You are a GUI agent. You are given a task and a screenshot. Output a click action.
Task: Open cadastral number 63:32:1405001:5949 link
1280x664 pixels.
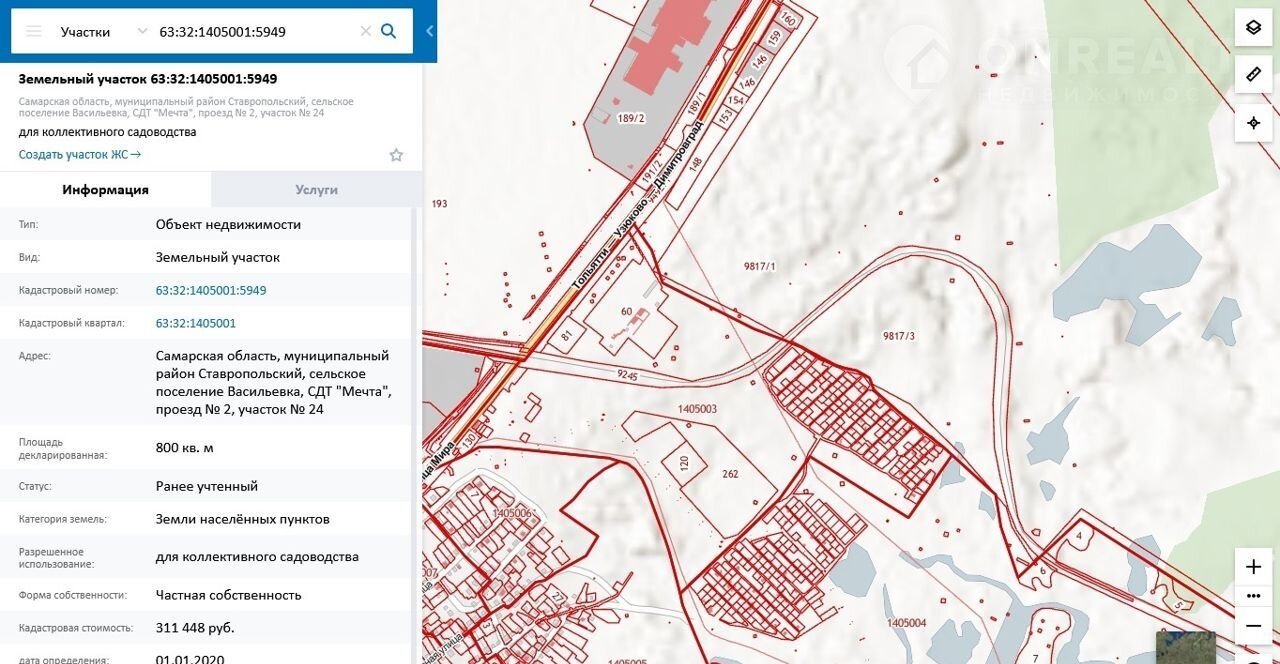click(211, 290)
